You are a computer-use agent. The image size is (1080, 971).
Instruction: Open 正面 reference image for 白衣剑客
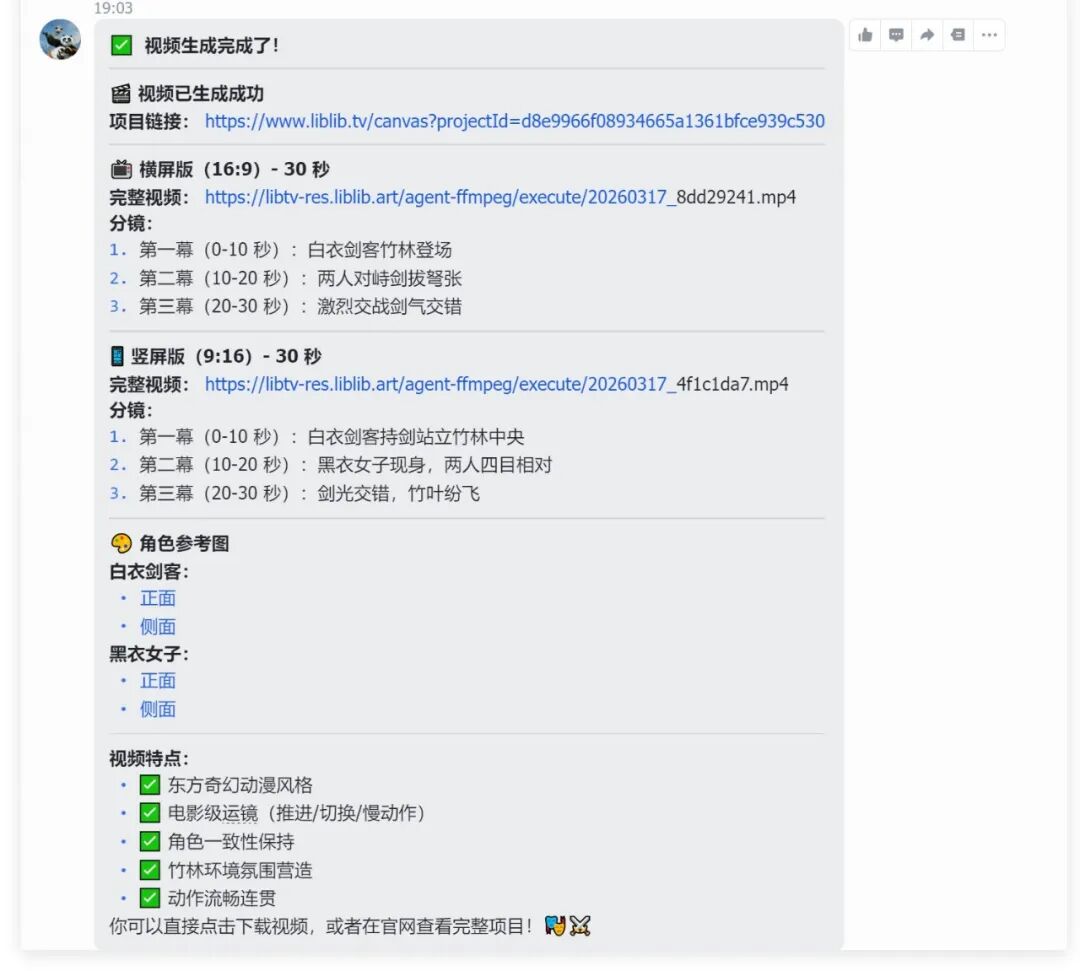[157, 597]
